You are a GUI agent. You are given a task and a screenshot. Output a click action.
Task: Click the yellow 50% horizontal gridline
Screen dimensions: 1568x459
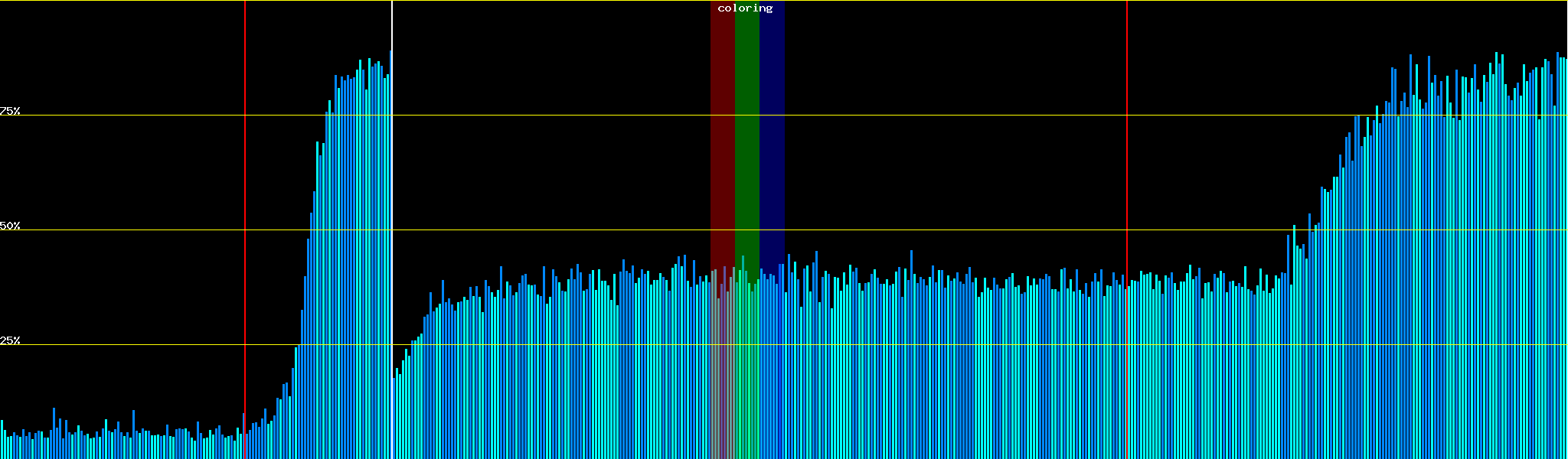pyautogui.click(x=919, y=230)
